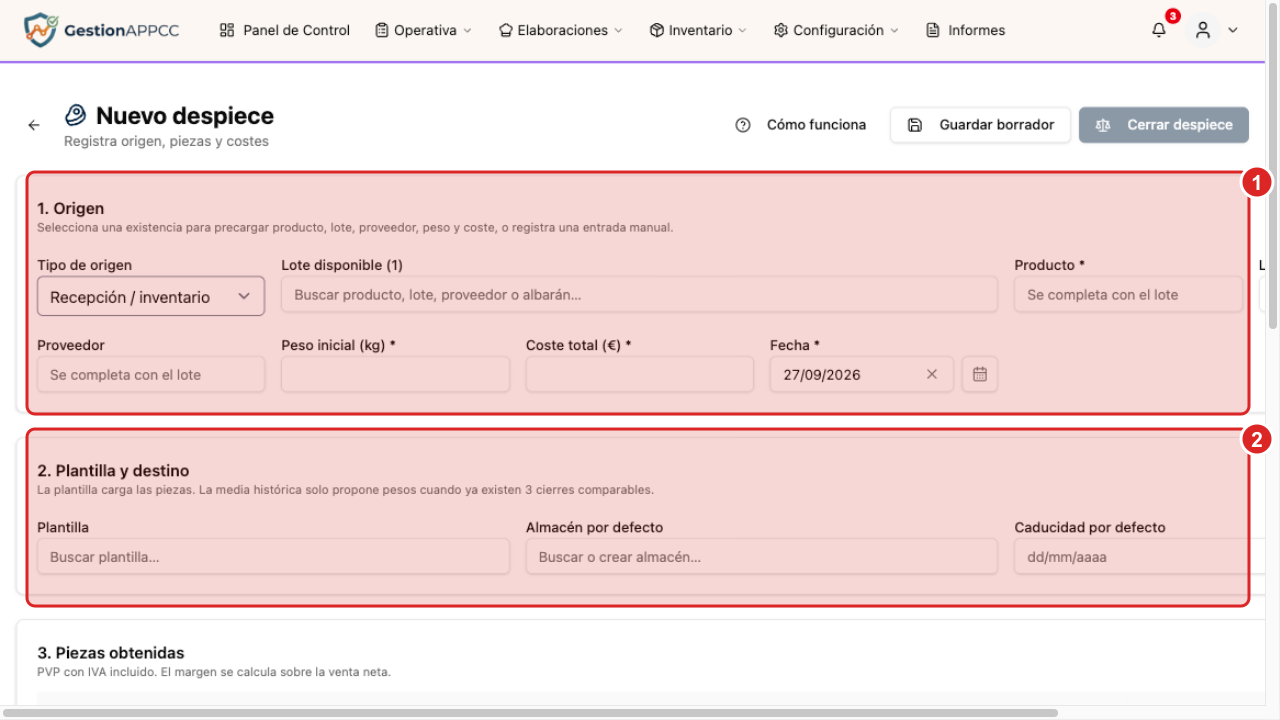Focus the Lote disponible search field

(640, 295)
